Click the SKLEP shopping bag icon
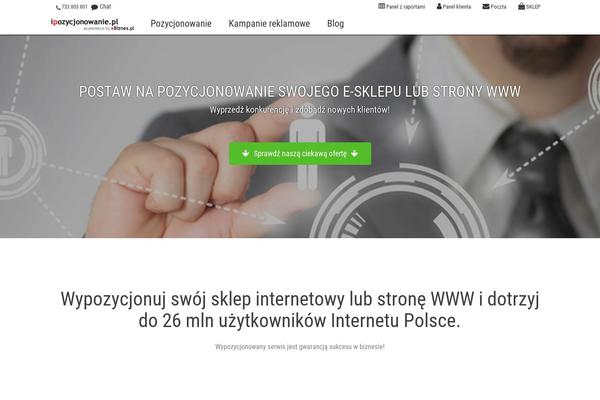The width and height of the screenshot is (600, 400). coord(522,6)
